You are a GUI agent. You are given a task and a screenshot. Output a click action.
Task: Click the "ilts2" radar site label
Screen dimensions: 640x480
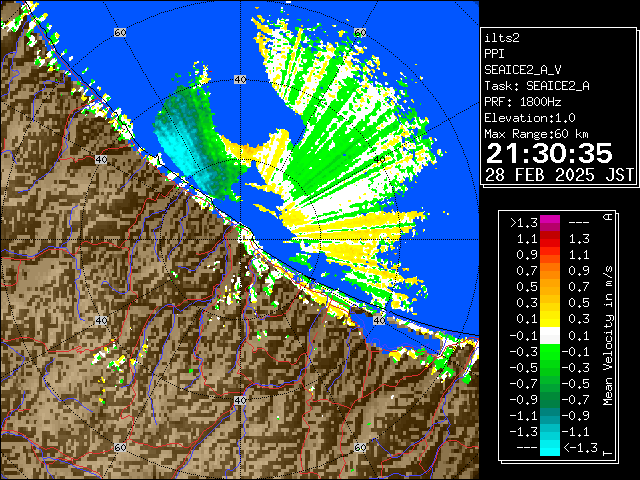point(502,38)
